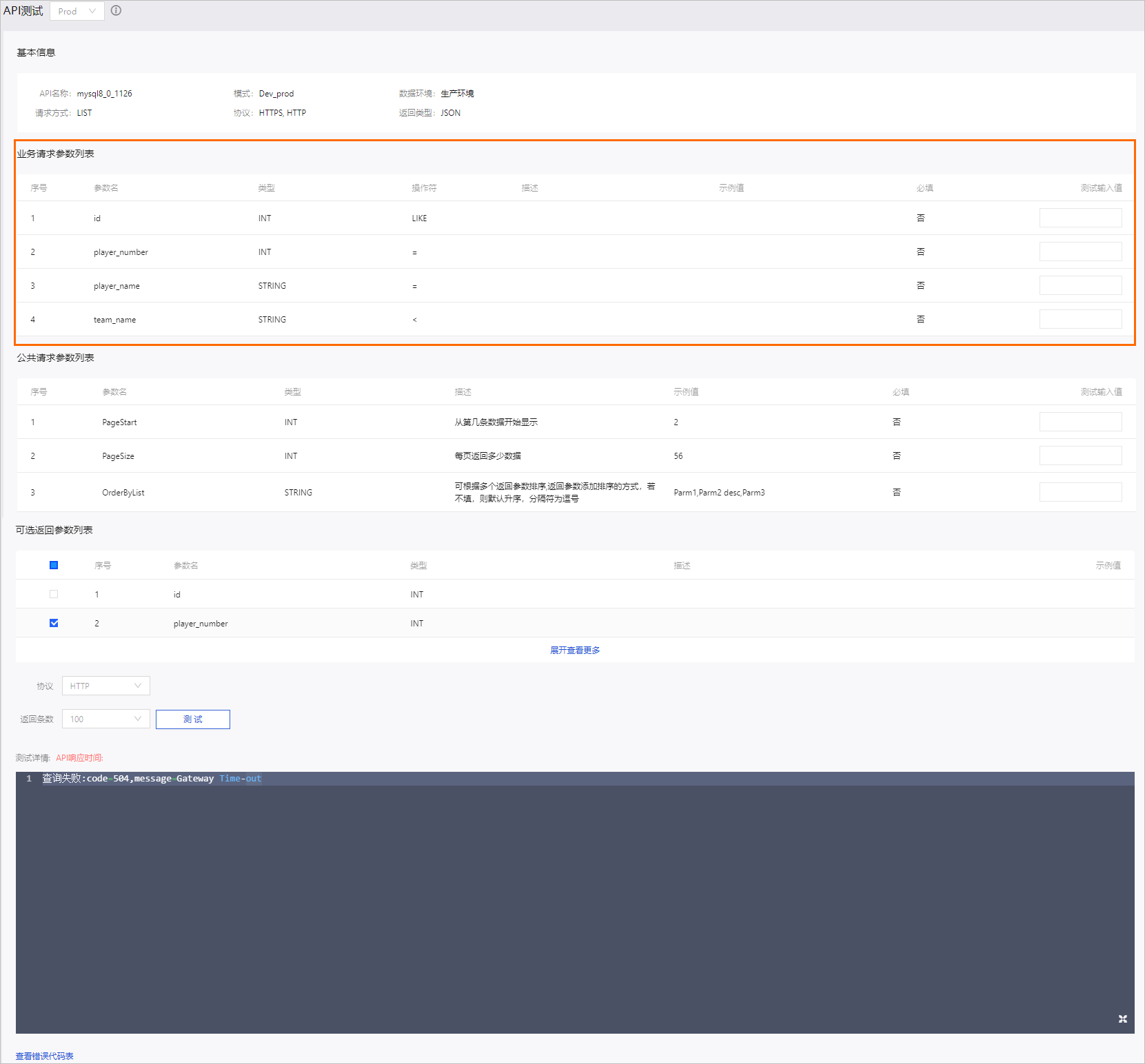Click the test input field for id
Viewport: 1145px width, 1064px height.
pyautogui.click(x=1080, y=218)
